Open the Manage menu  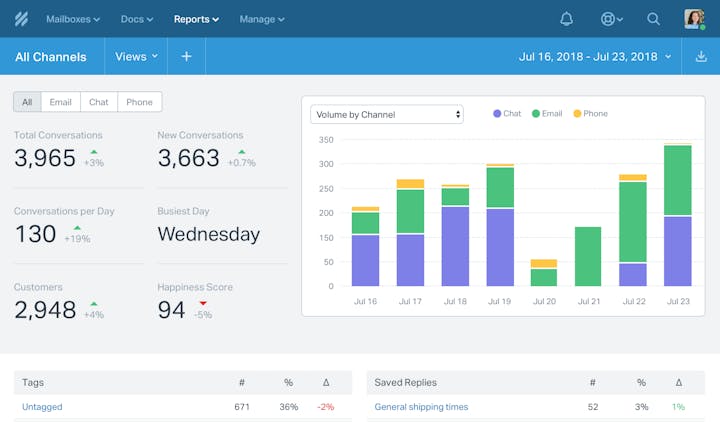(x=262, y=19)
